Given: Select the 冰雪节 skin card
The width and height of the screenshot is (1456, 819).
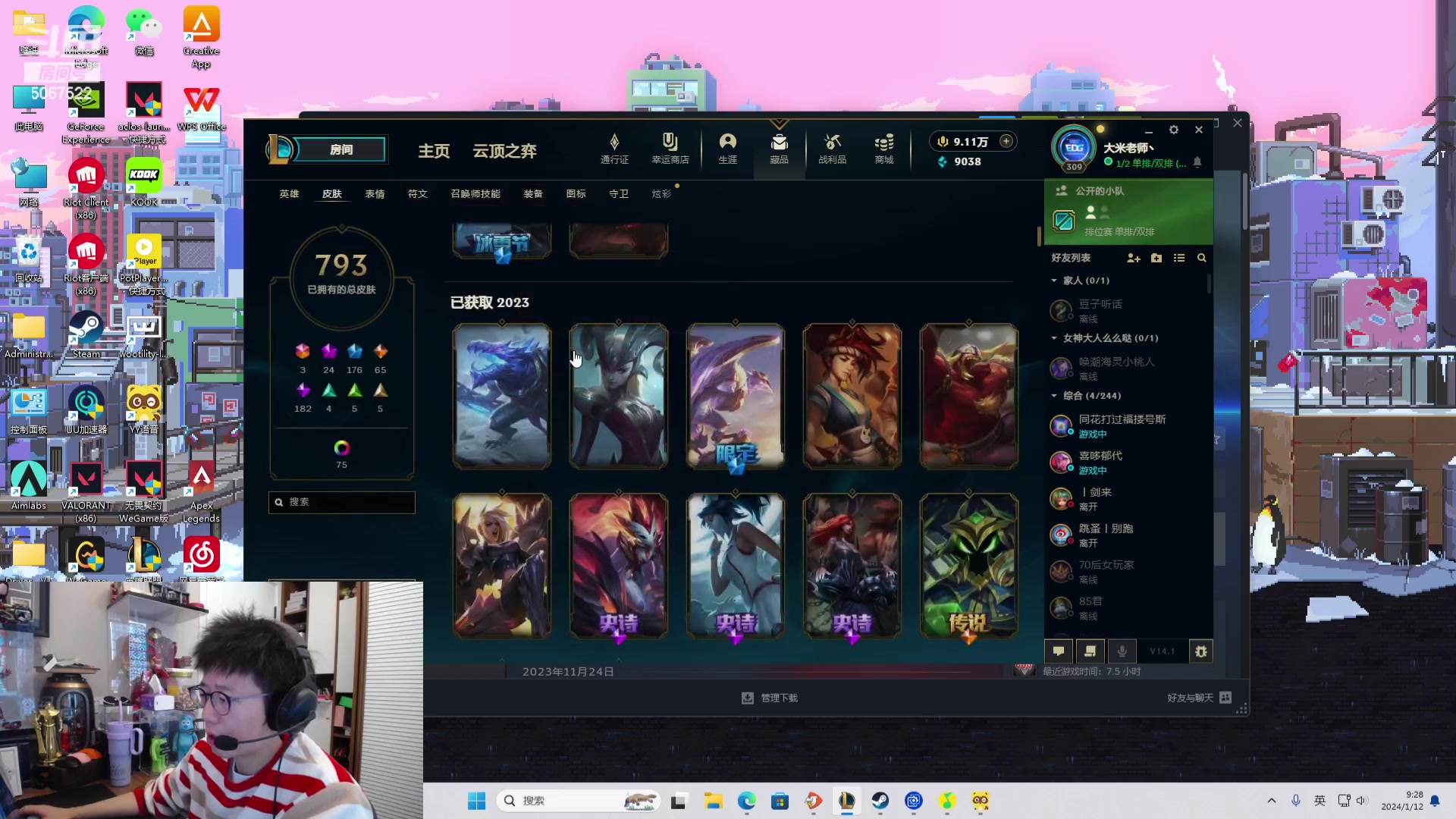Looking at the screenshot, I should pyautogui.click(x=502, y=241).
